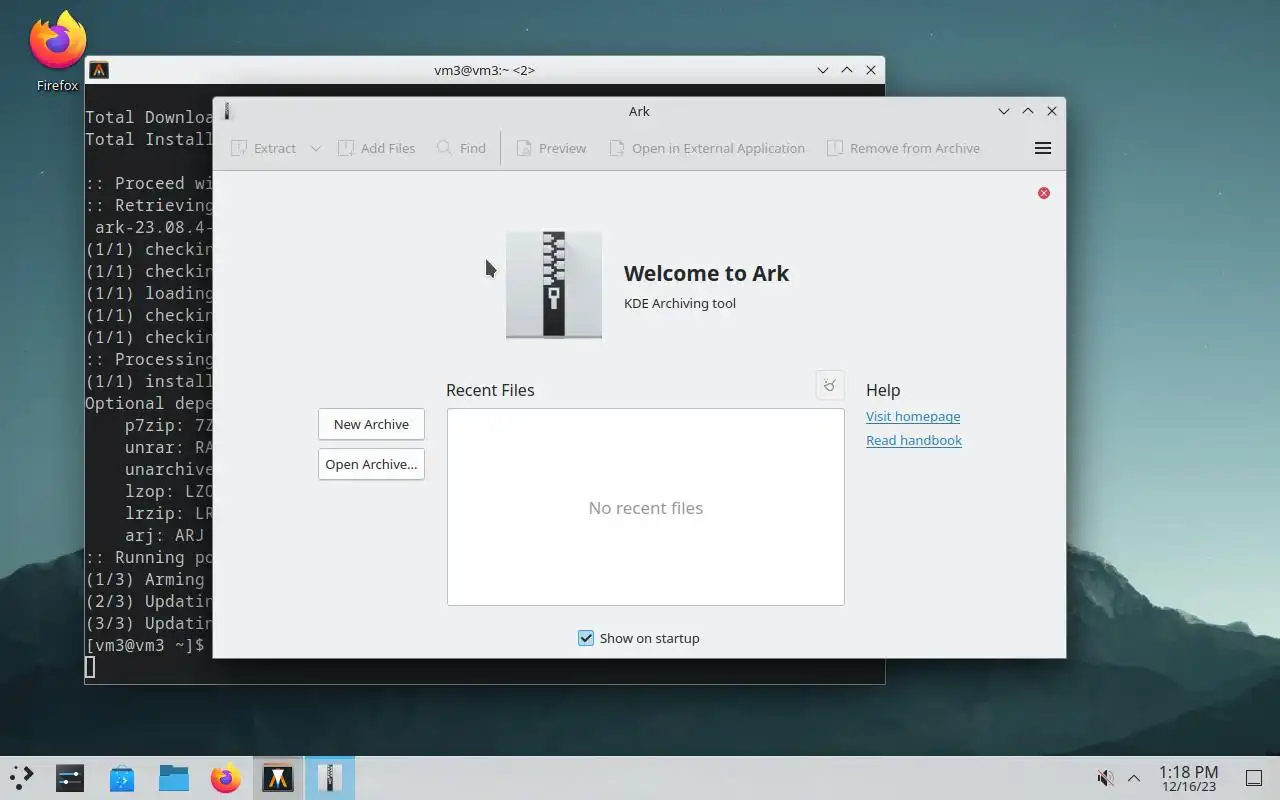Screen dimensions: 1280x800
Task: Open the Visit homepage link
Action: point(913,416)
